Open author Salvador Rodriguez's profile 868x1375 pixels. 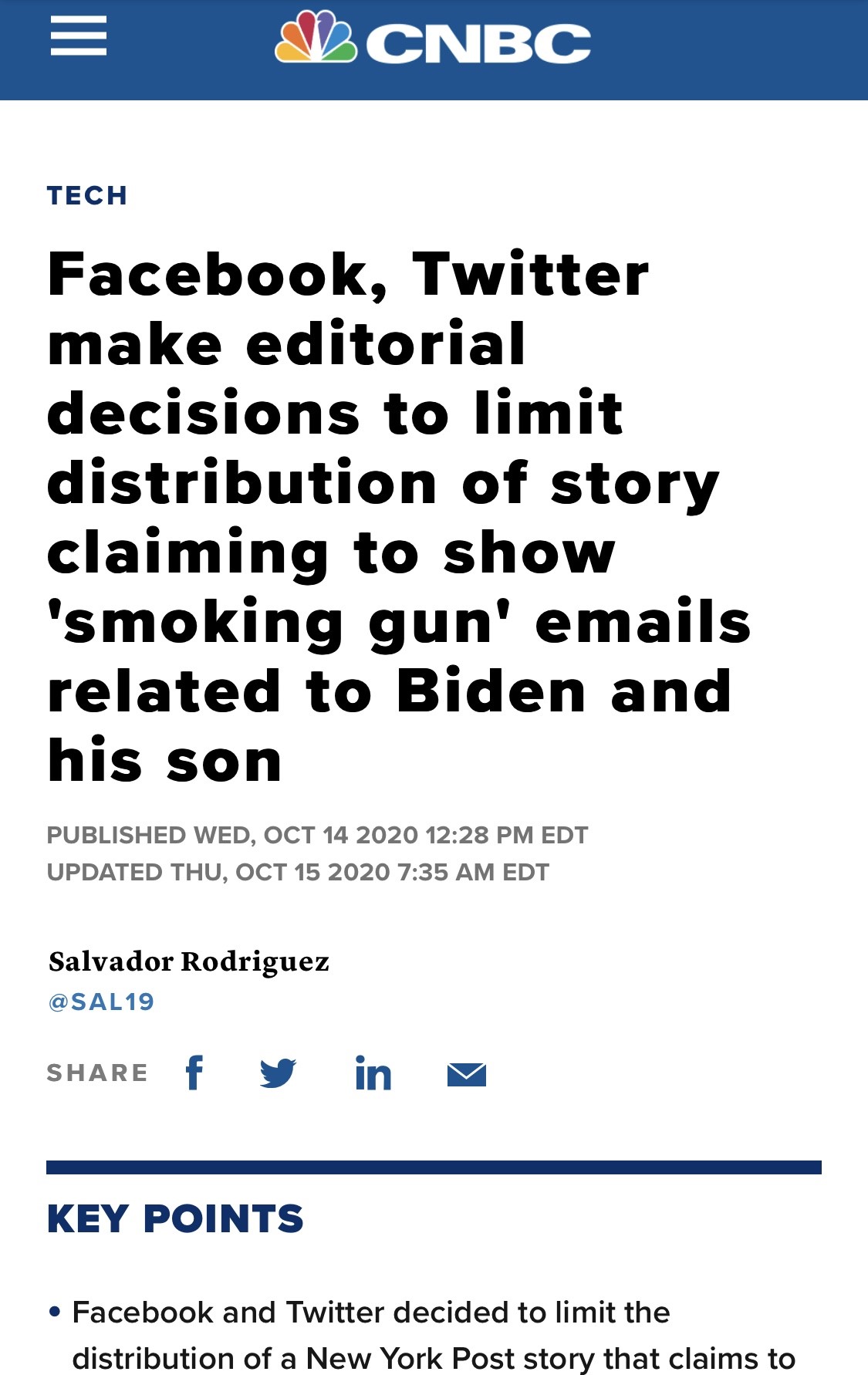coord(189,961)
